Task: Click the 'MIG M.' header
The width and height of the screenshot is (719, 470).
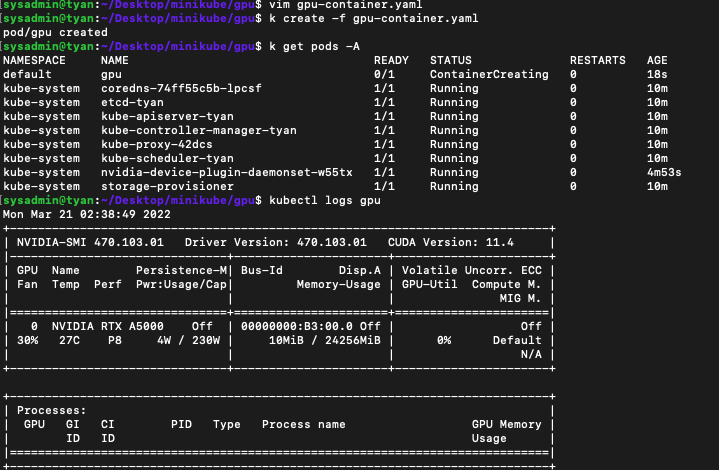Action: [x=520, y=298]
